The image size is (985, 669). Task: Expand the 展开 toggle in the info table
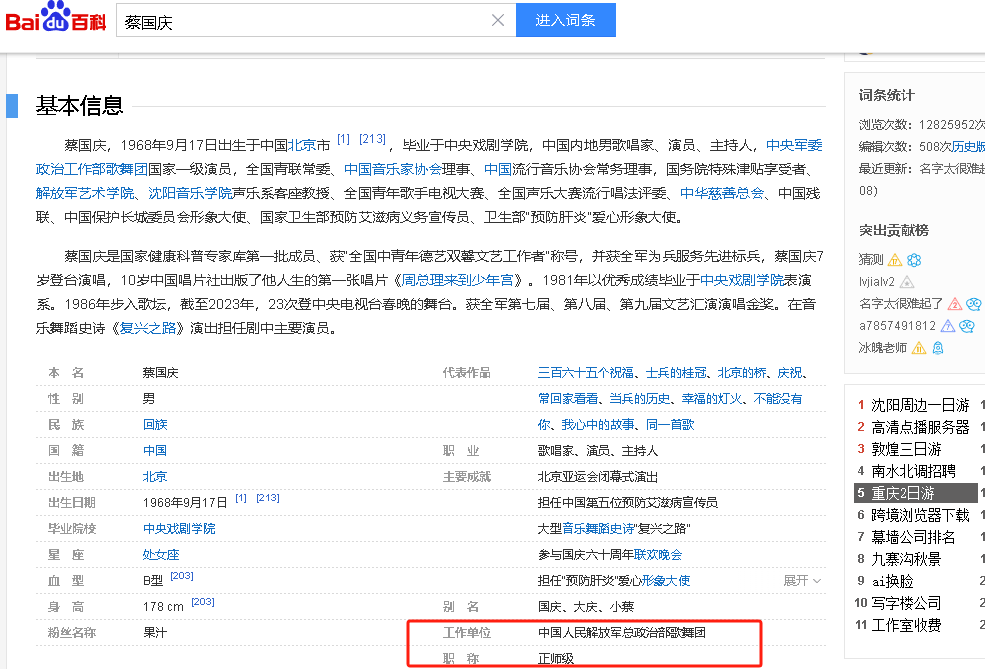802,580
